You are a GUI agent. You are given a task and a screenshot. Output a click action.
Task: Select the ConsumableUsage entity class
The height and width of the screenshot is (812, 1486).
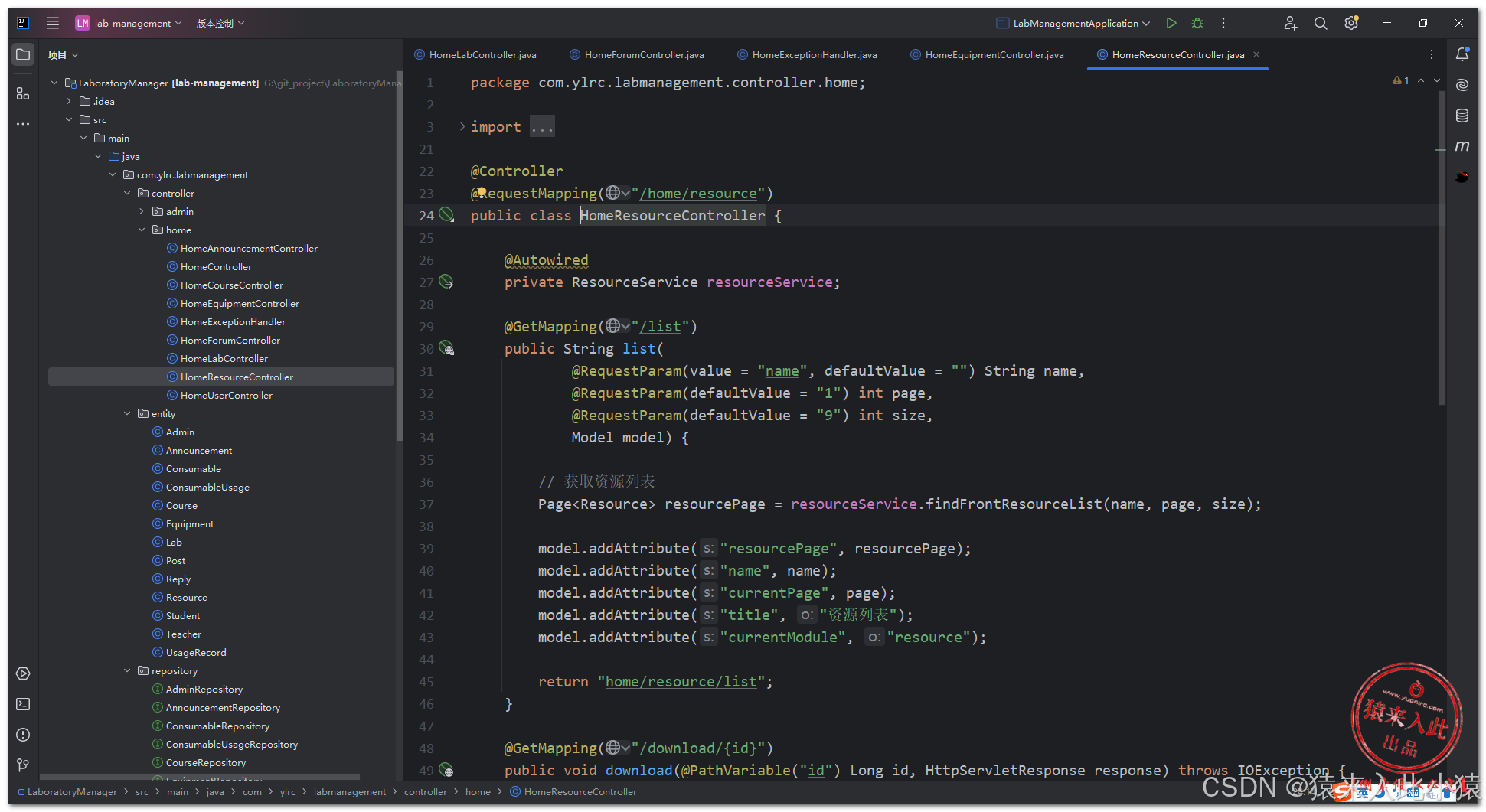pyautogui.click(x=207, y=487)
